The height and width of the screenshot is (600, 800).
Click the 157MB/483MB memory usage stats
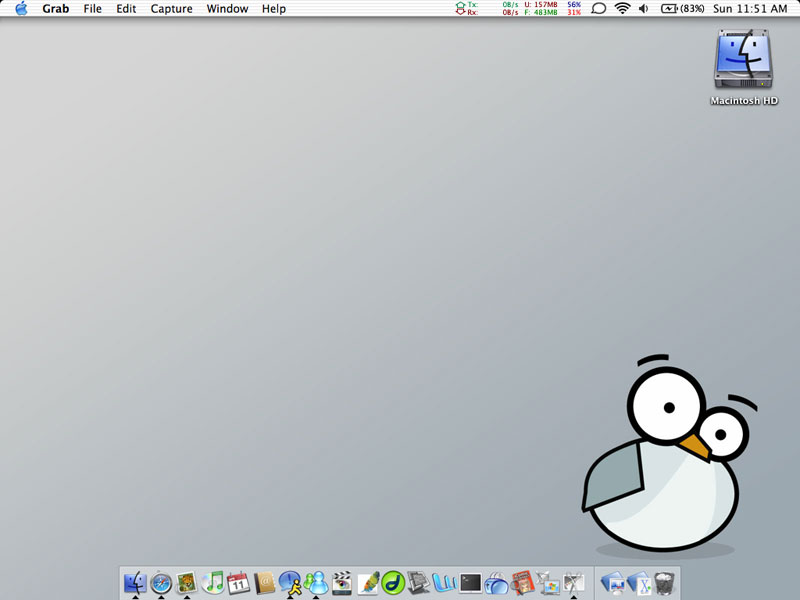pos(541,9)
